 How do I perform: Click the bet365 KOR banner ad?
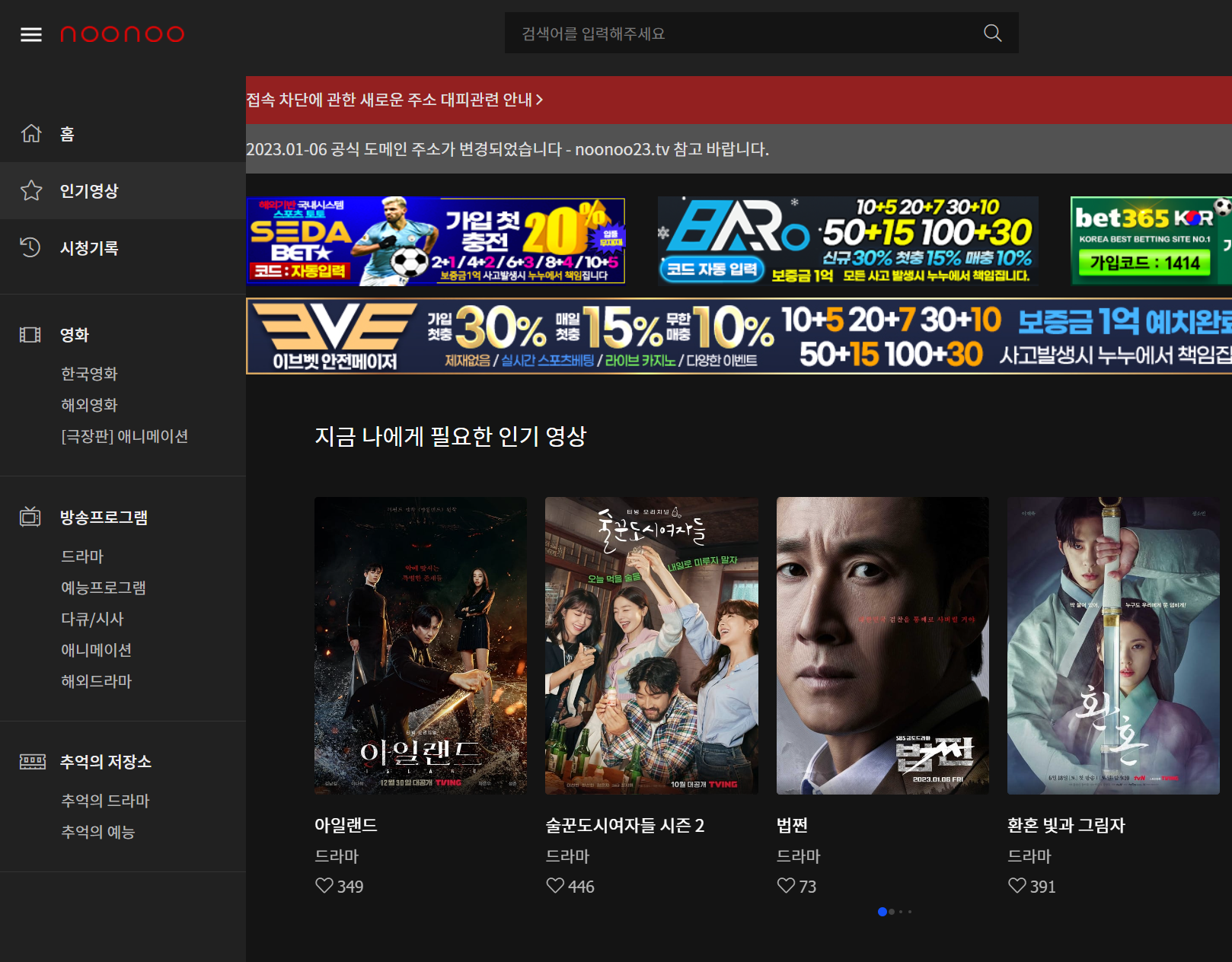(x=1151, y=240)
